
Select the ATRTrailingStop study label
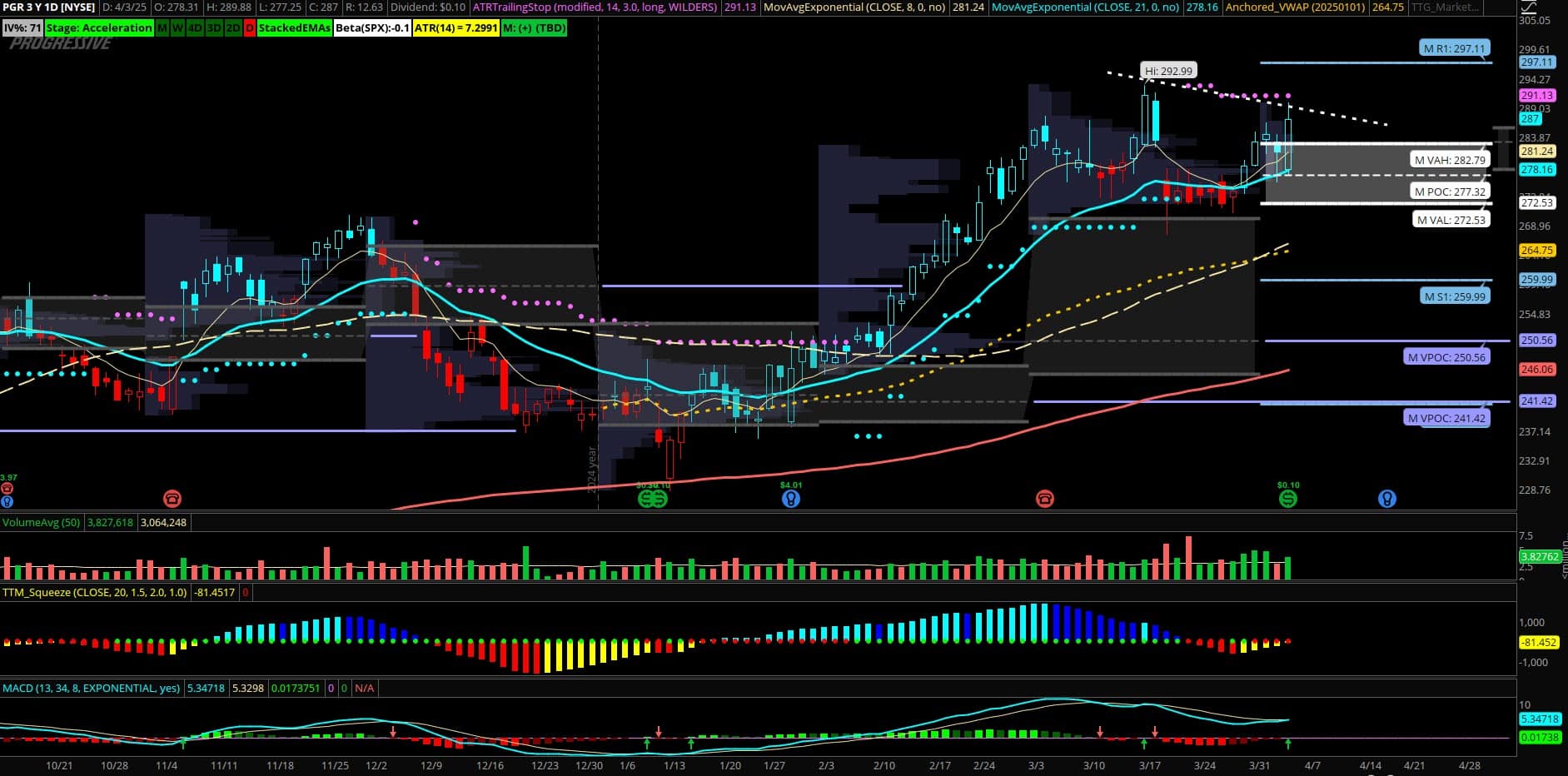(595, 7)
